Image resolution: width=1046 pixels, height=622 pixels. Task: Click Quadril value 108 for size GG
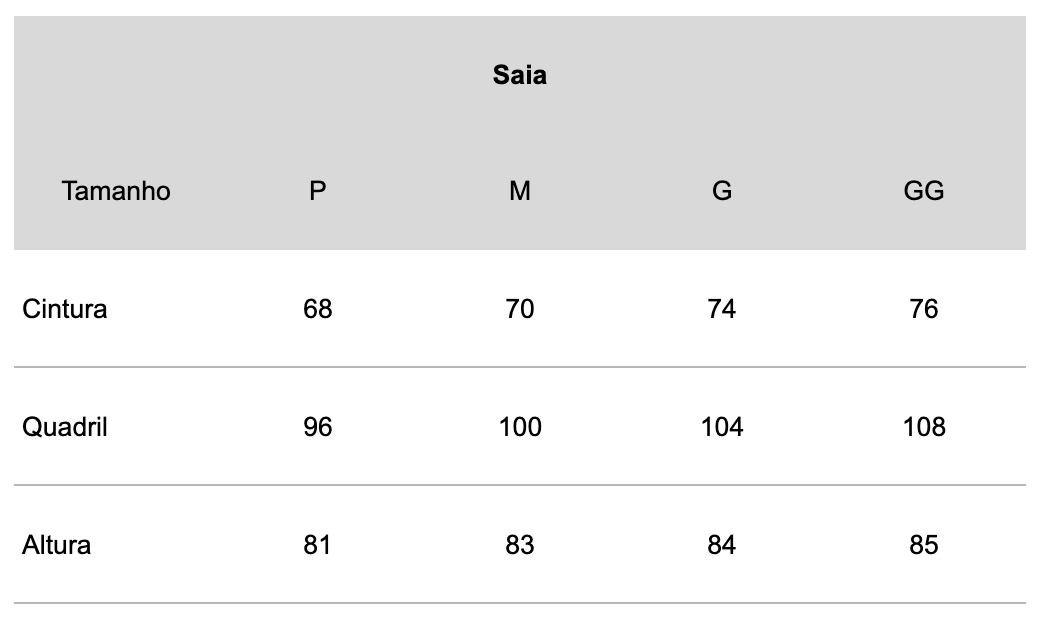924,427
